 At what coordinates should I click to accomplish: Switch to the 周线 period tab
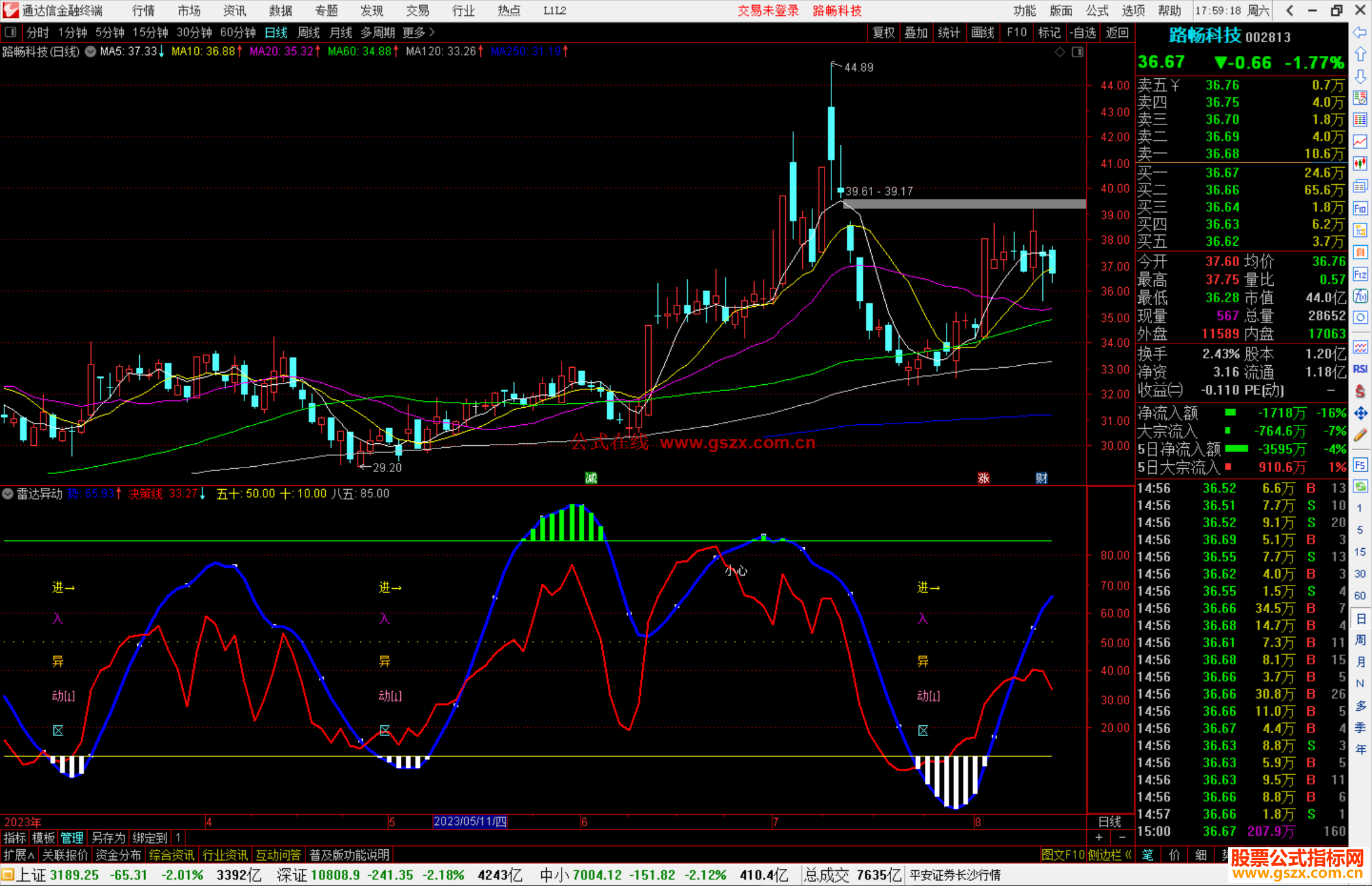[309, 32]
